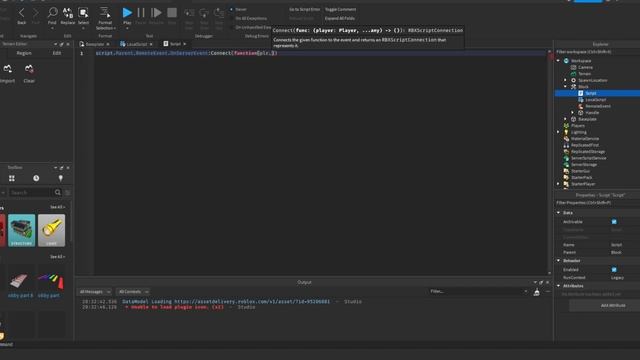
Task: Close the Baseplate tab
Action: [x=108, y=44]
